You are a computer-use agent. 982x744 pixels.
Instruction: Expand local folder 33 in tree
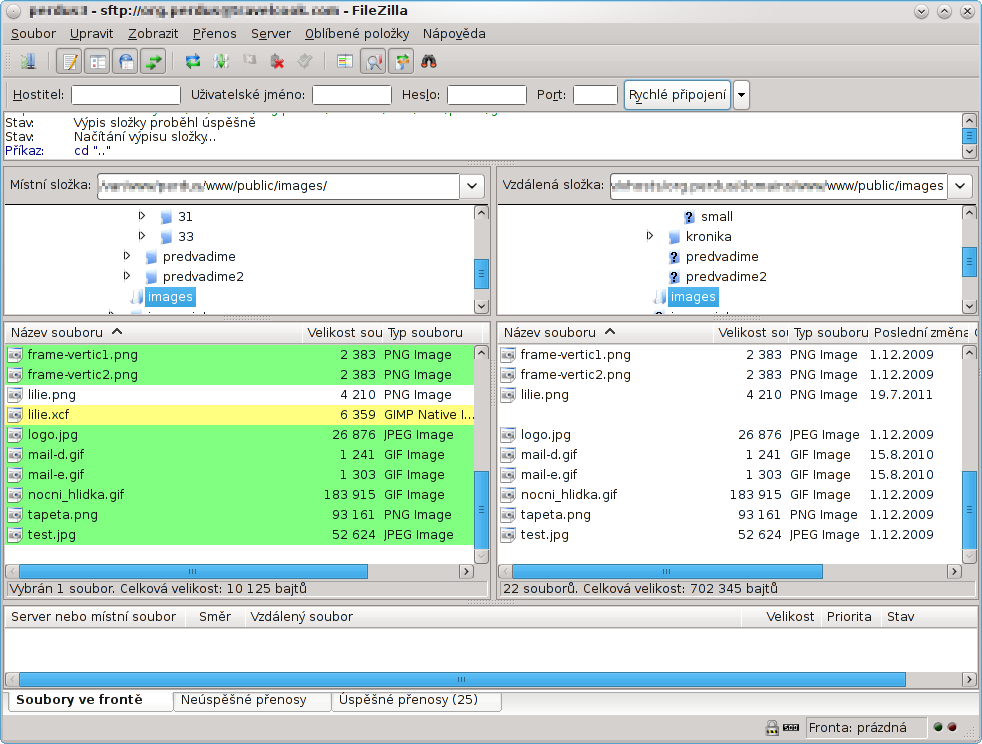tap(142, 236)
